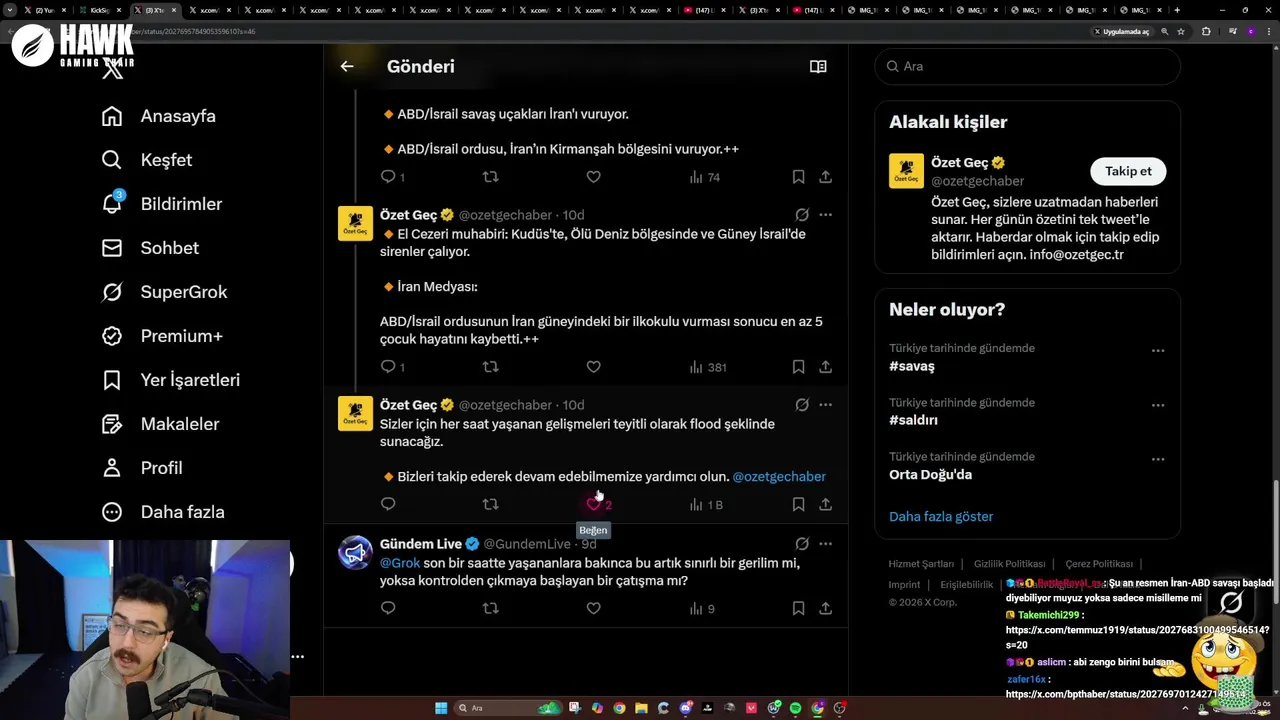This screenshot has height=720, width=1280.
Task: Open Profil in the sidebar
Action: tap(142, 468)
